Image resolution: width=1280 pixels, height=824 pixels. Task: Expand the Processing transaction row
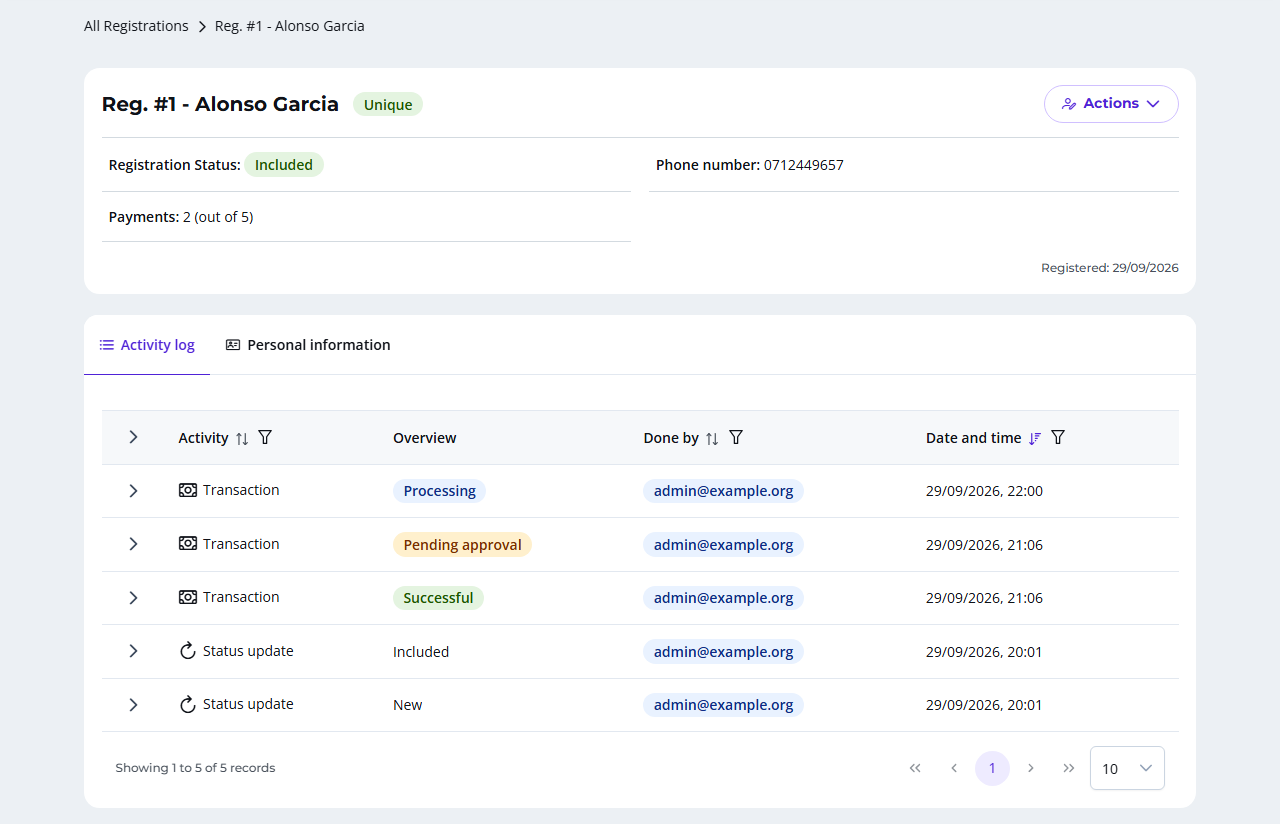[133, 491]
